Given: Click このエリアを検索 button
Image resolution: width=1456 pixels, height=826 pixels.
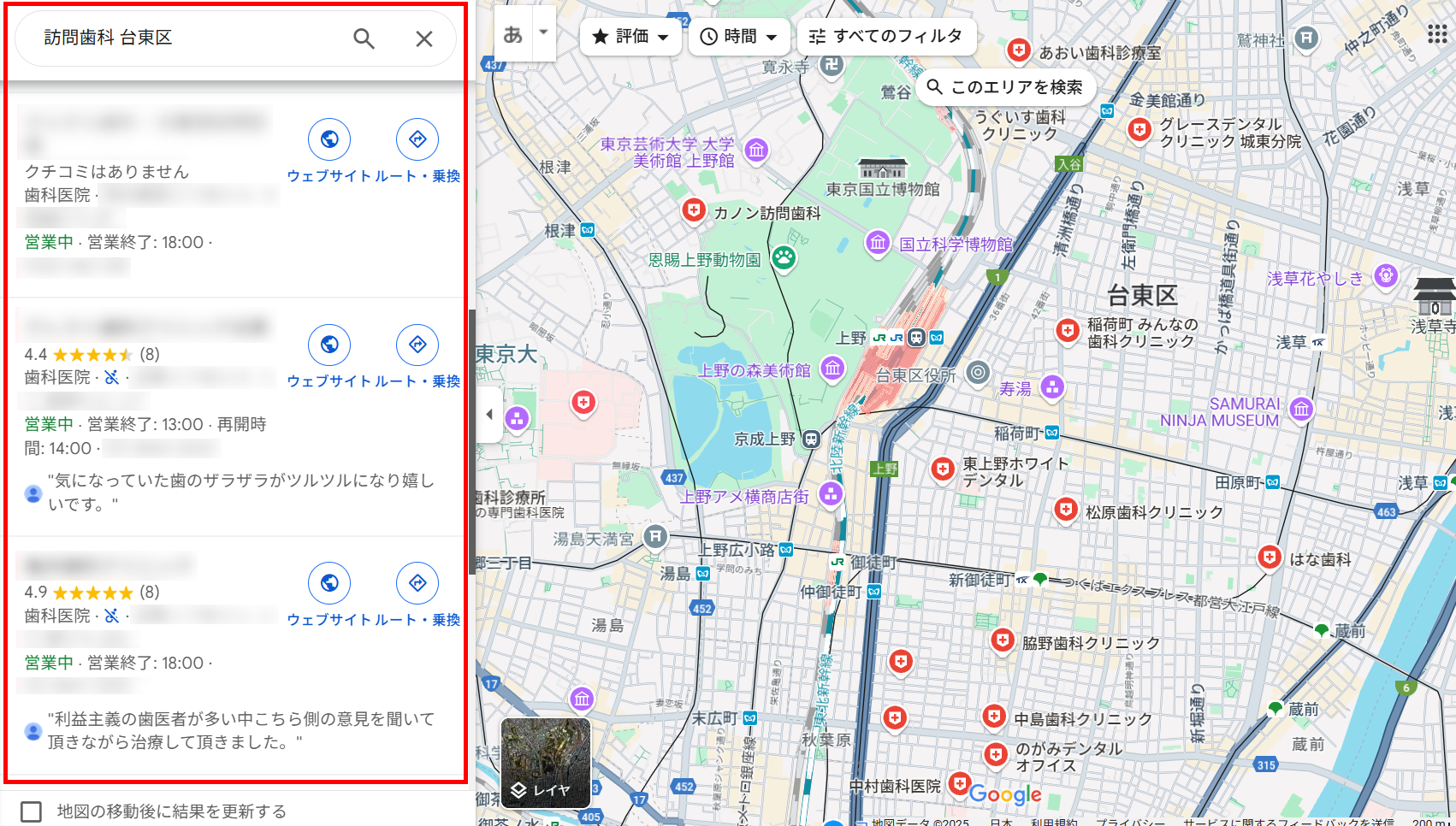Looking at the screenshot, I should (x=1005, y=87).
